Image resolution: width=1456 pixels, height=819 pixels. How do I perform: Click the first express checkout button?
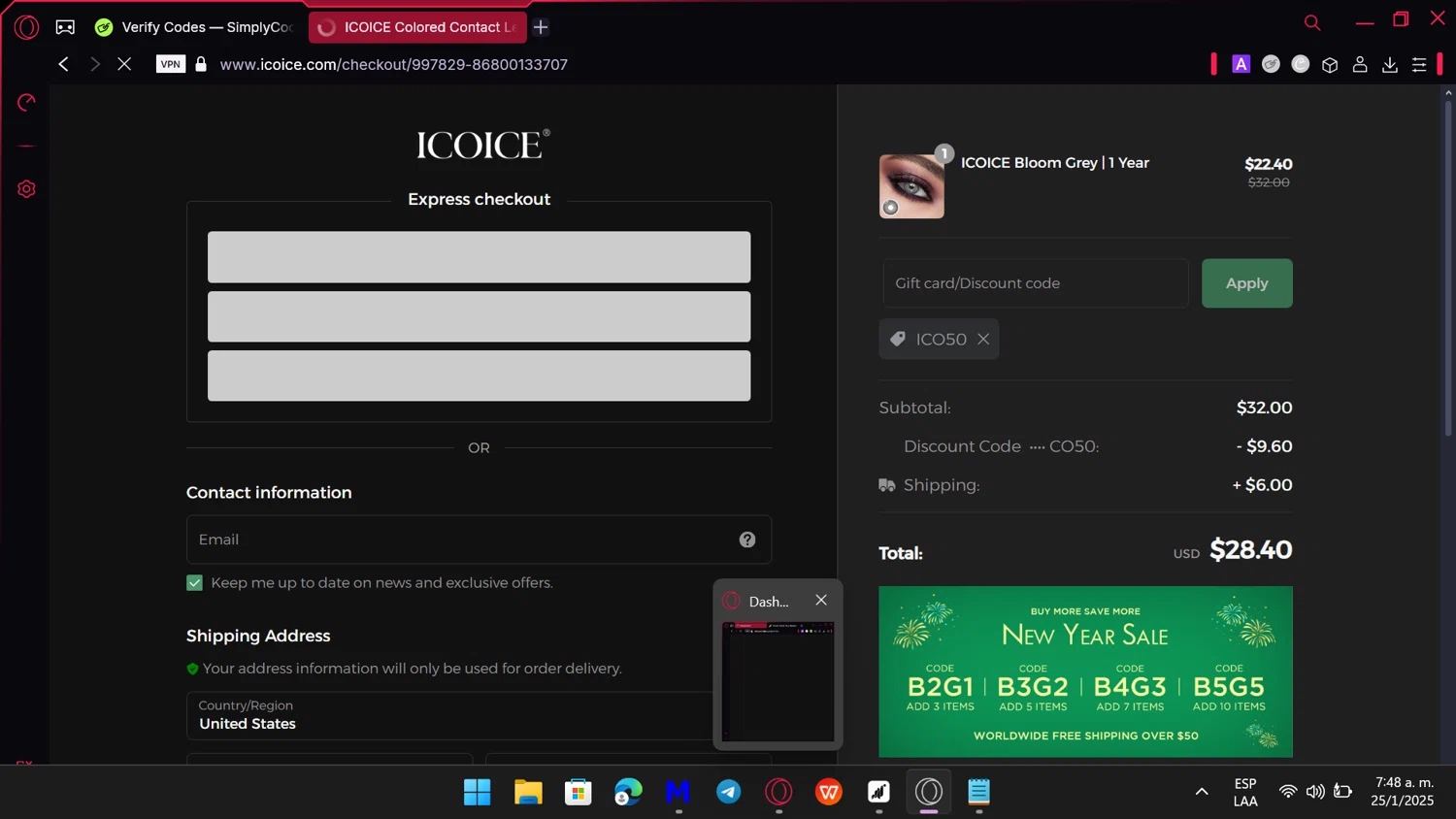(479, 257)
